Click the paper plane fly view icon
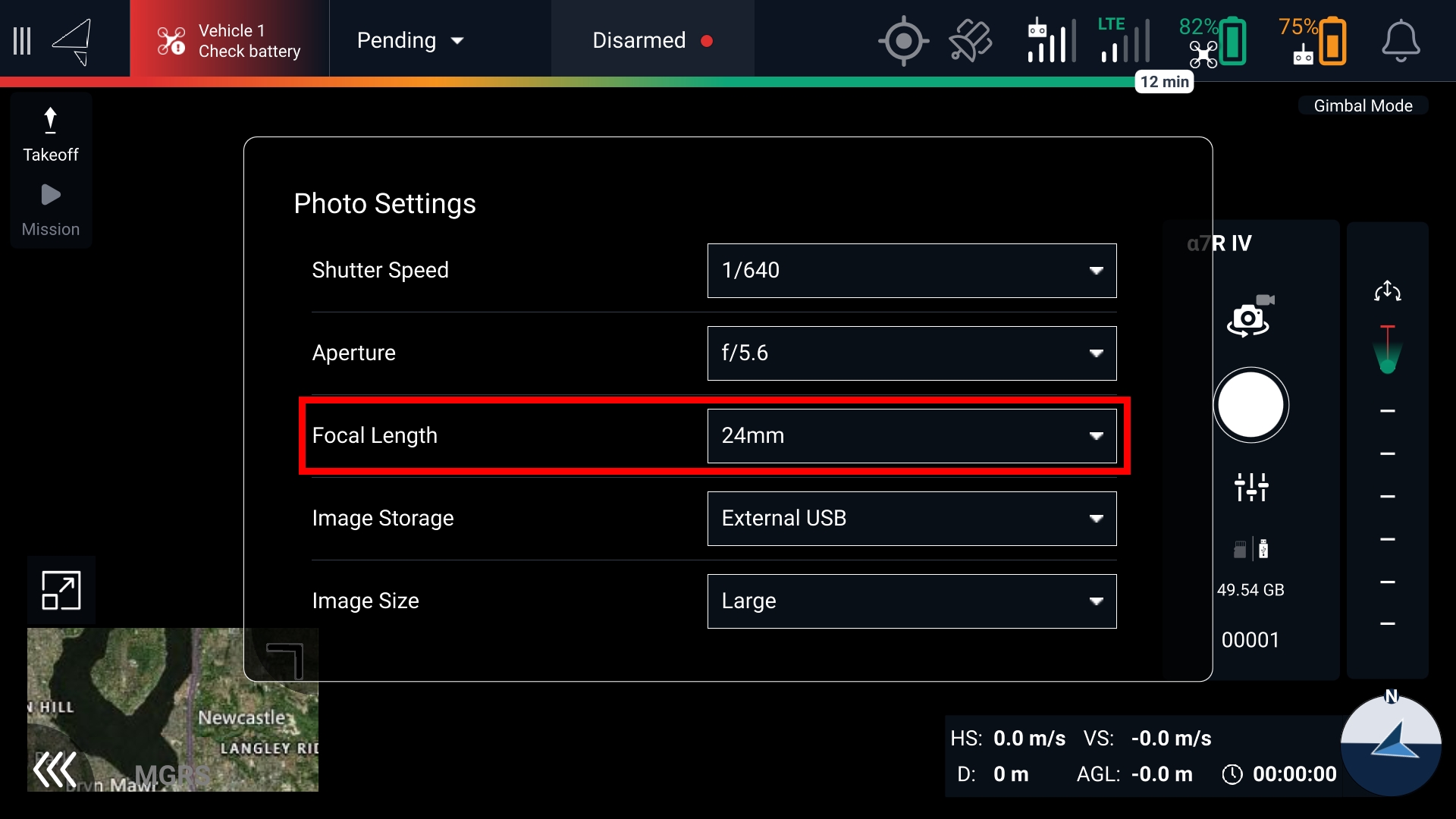Image resolution: width=1456 pixels, height=819 pixels. (x=73, y=41)
